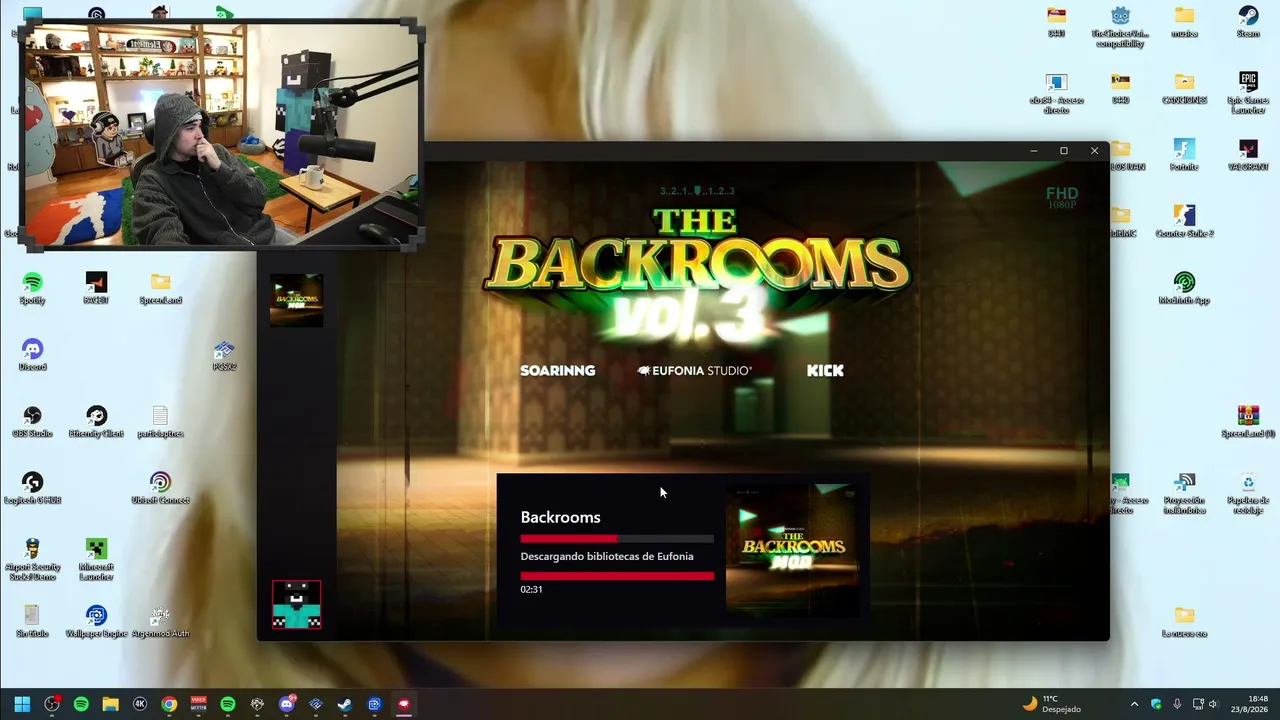Open the weather widget showing 11°C Despejado
1280x720 pixels.
(1051, 704)
